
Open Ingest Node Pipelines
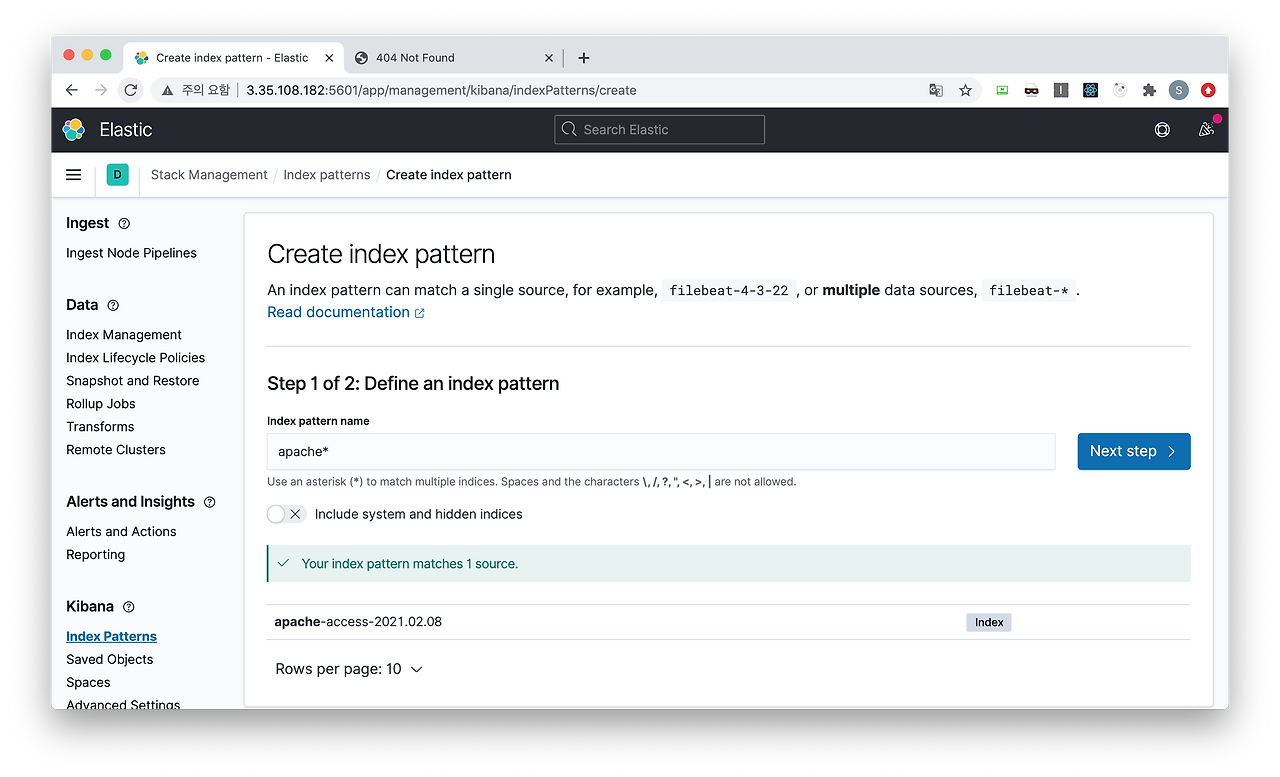[x=131, y=253]
